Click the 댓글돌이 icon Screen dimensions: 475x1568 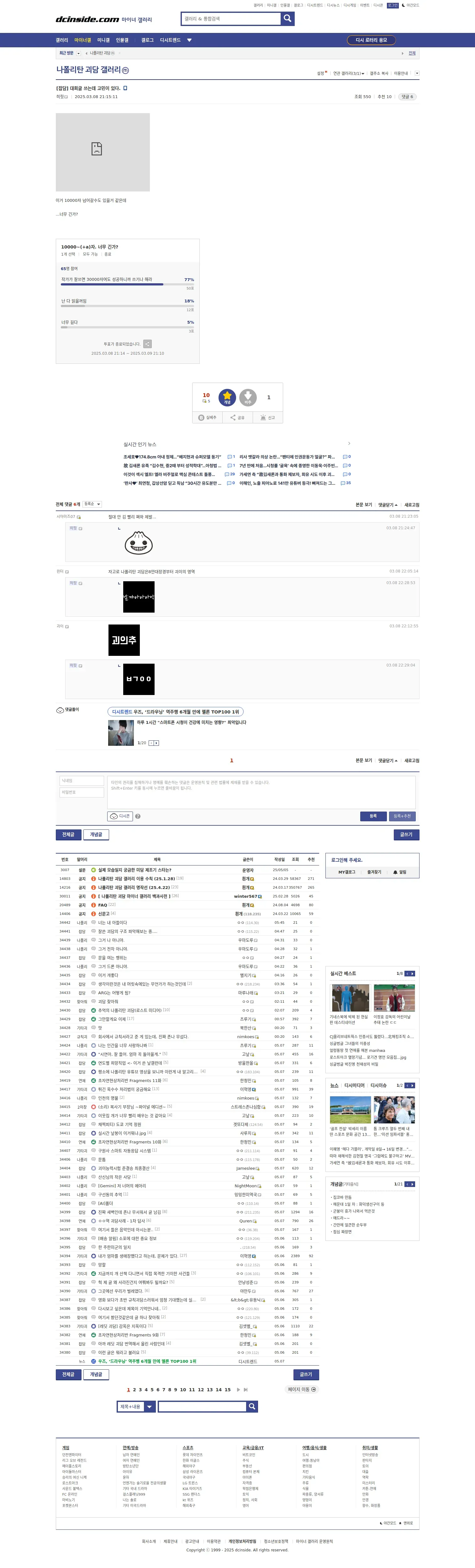point(60,710)
